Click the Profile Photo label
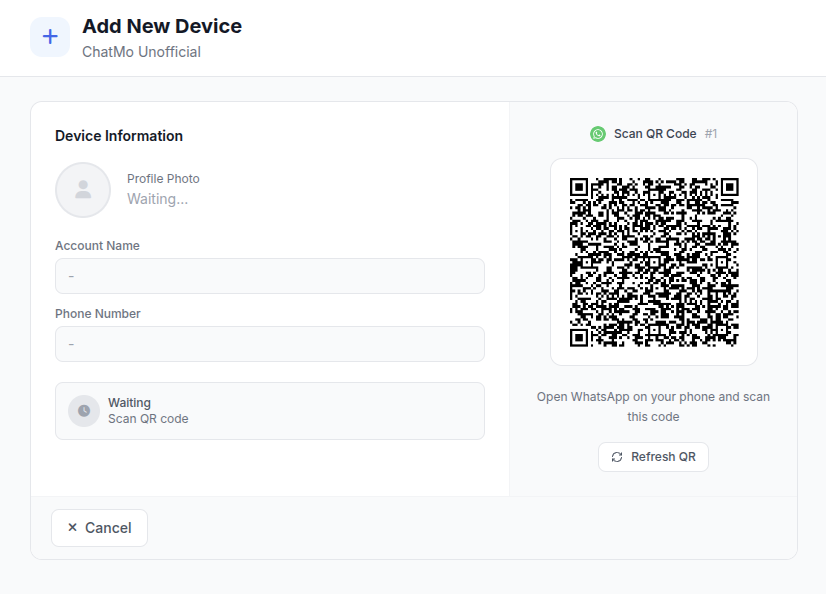The height and width of the screenshot is (594, 826). pyautogui.click(x=163, y=179)
